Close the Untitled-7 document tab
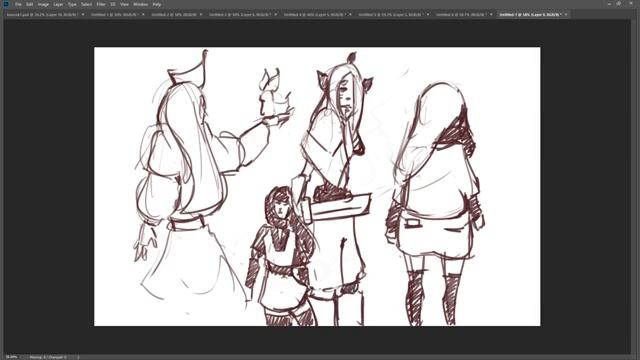 coord(566,14)
